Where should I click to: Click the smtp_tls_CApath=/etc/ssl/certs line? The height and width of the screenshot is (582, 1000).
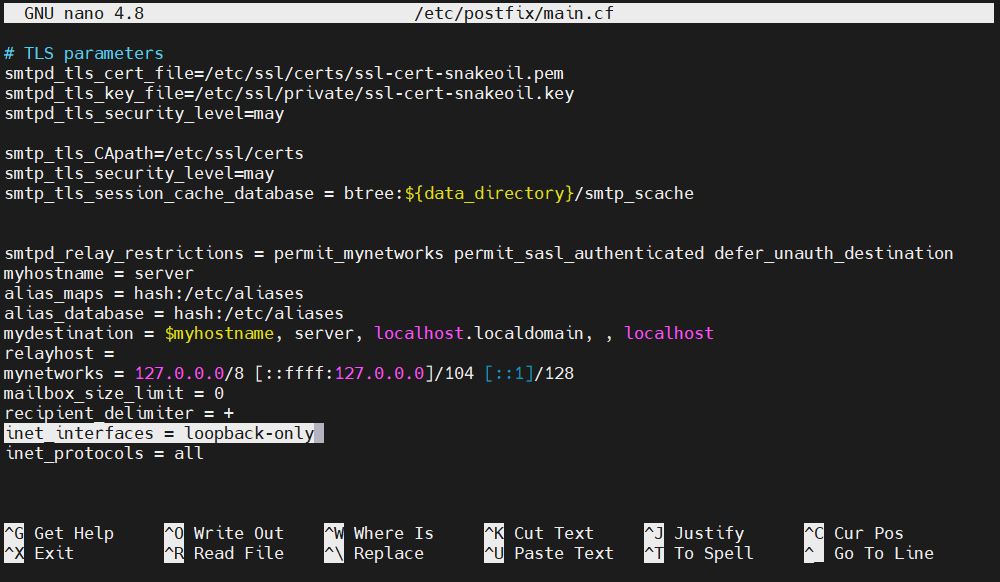[154, 154]
